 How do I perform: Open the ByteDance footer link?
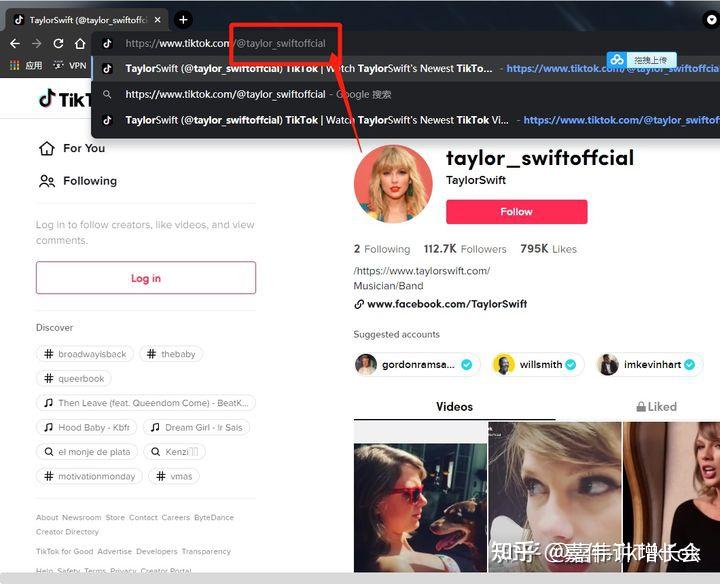pyautogui.click(x=214, y=517)
